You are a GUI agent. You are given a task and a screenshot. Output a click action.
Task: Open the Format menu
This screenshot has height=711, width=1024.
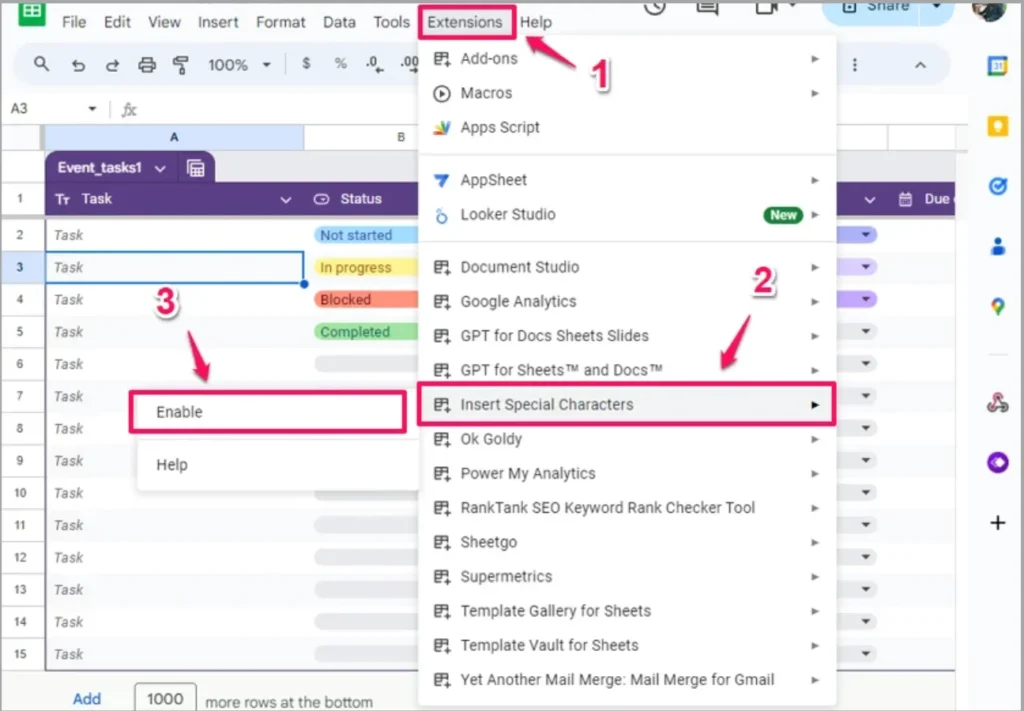(x=281, y=22)
